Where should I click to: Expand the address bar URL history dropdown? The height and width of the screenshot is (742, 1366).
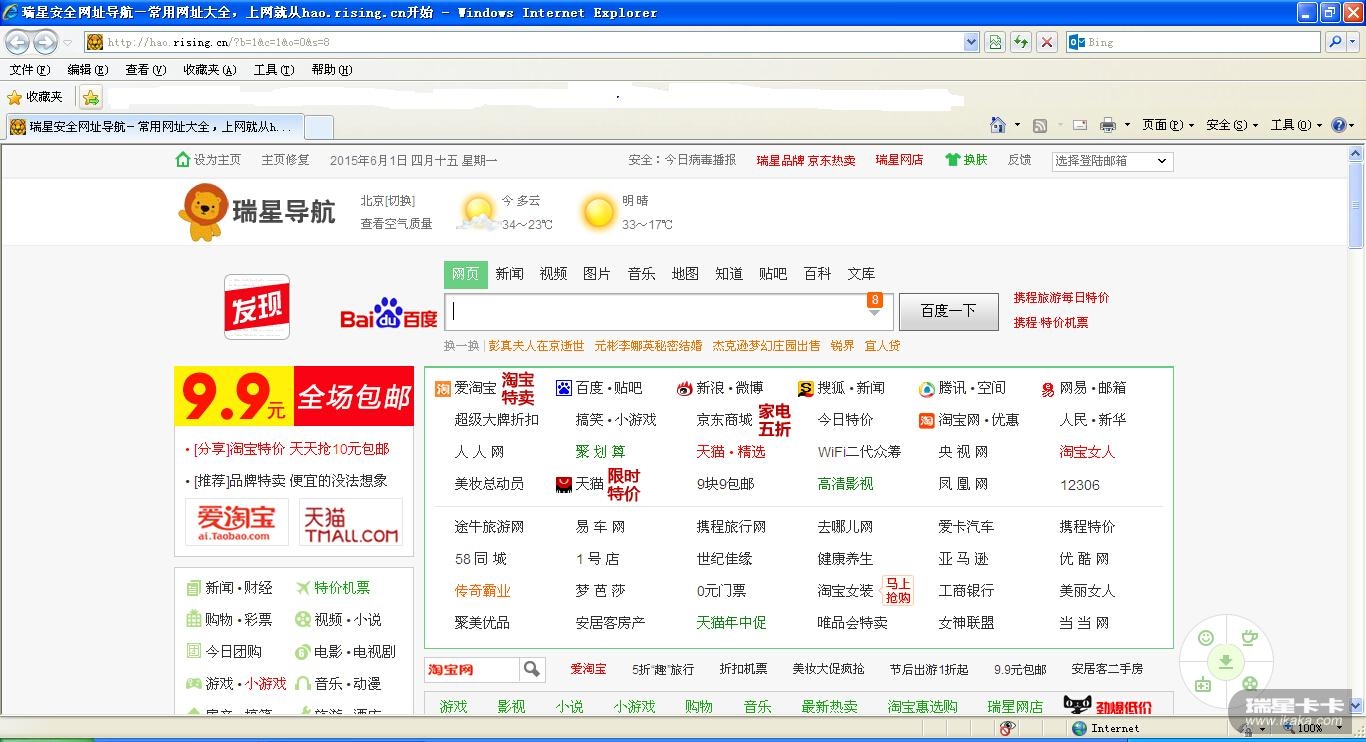point(971,42)
